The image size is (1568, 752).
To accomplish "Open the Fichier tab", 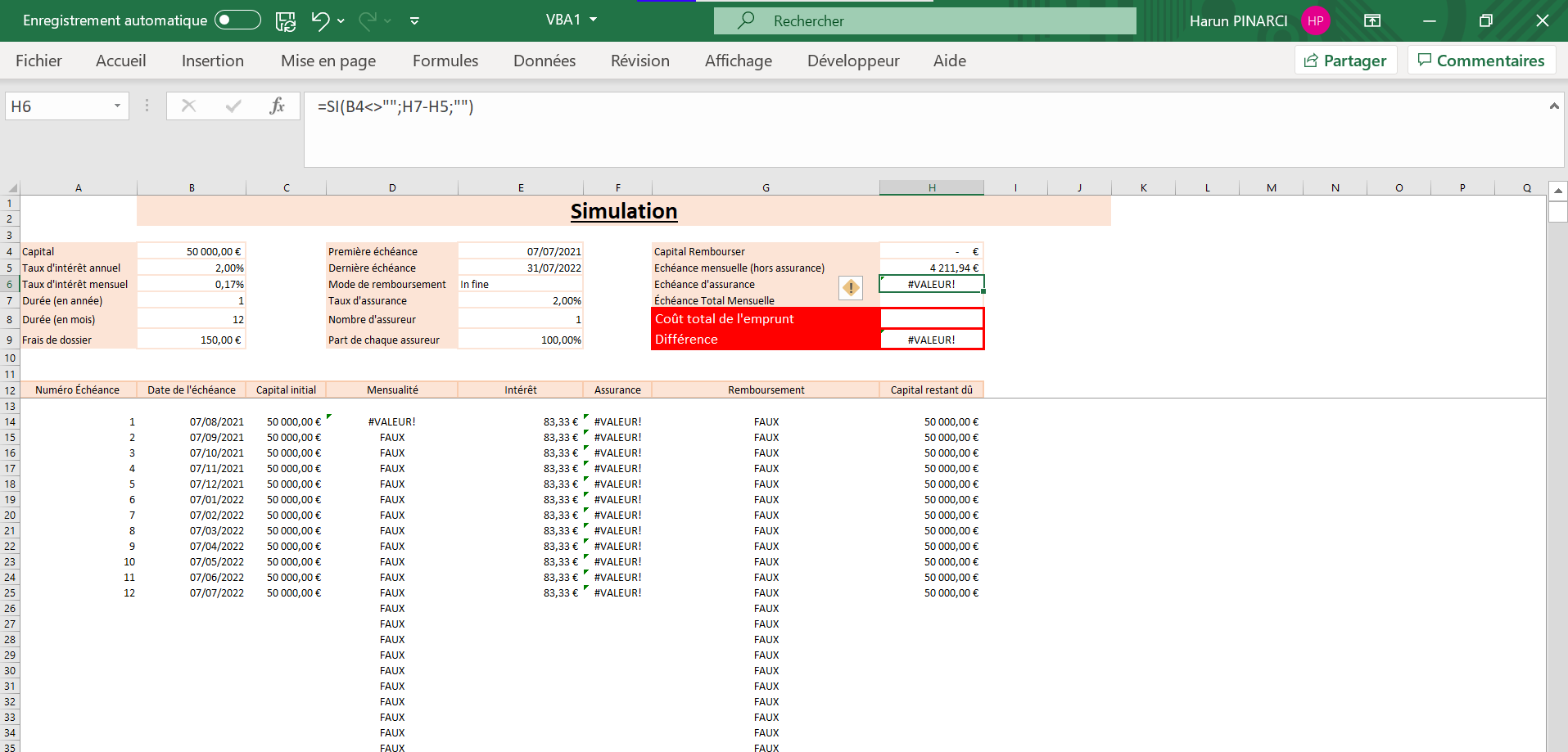I will (38, 61).
